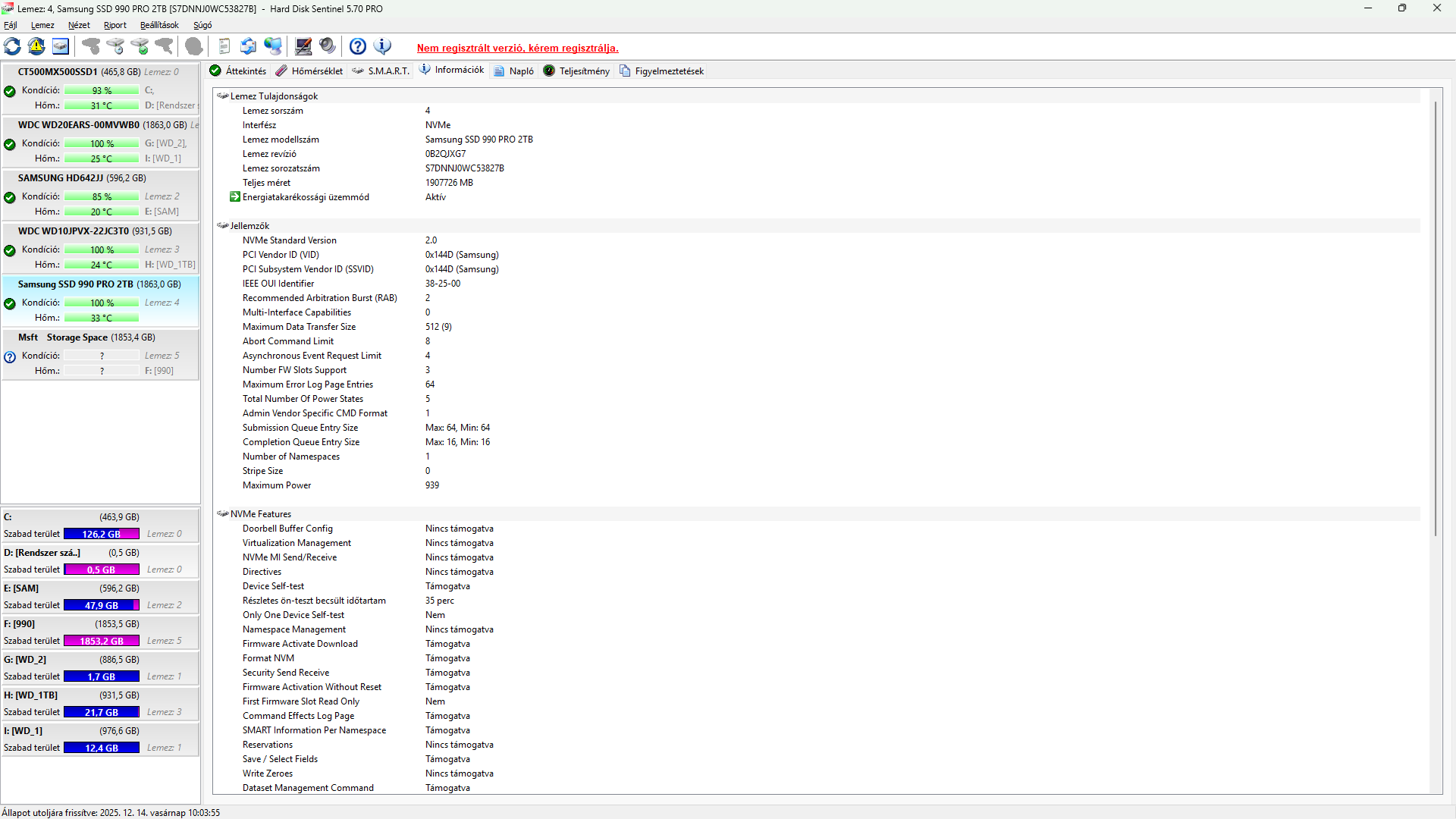Select the CT500MX500SSD1 disk entry
This screenshot has height=819, width=1456.
(x=58, y=72)
